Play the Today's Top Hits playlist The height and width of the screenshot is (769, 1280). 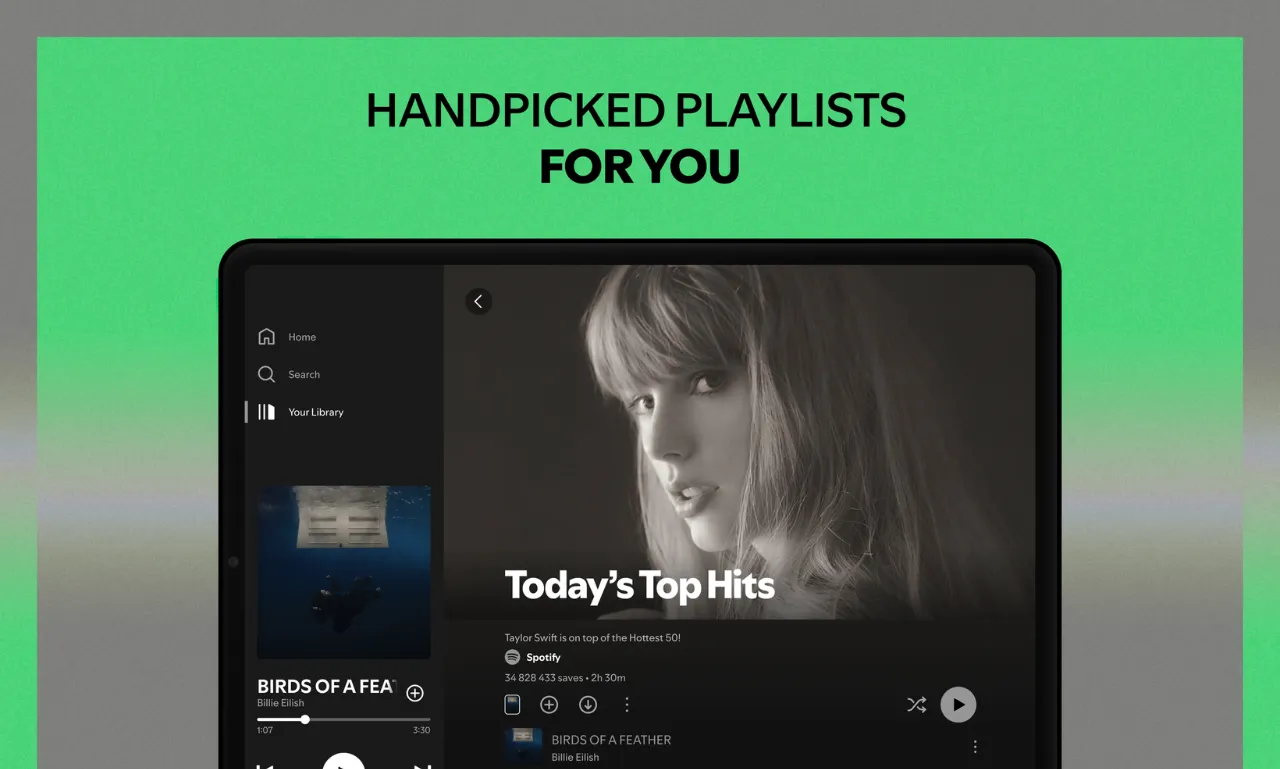958,704
